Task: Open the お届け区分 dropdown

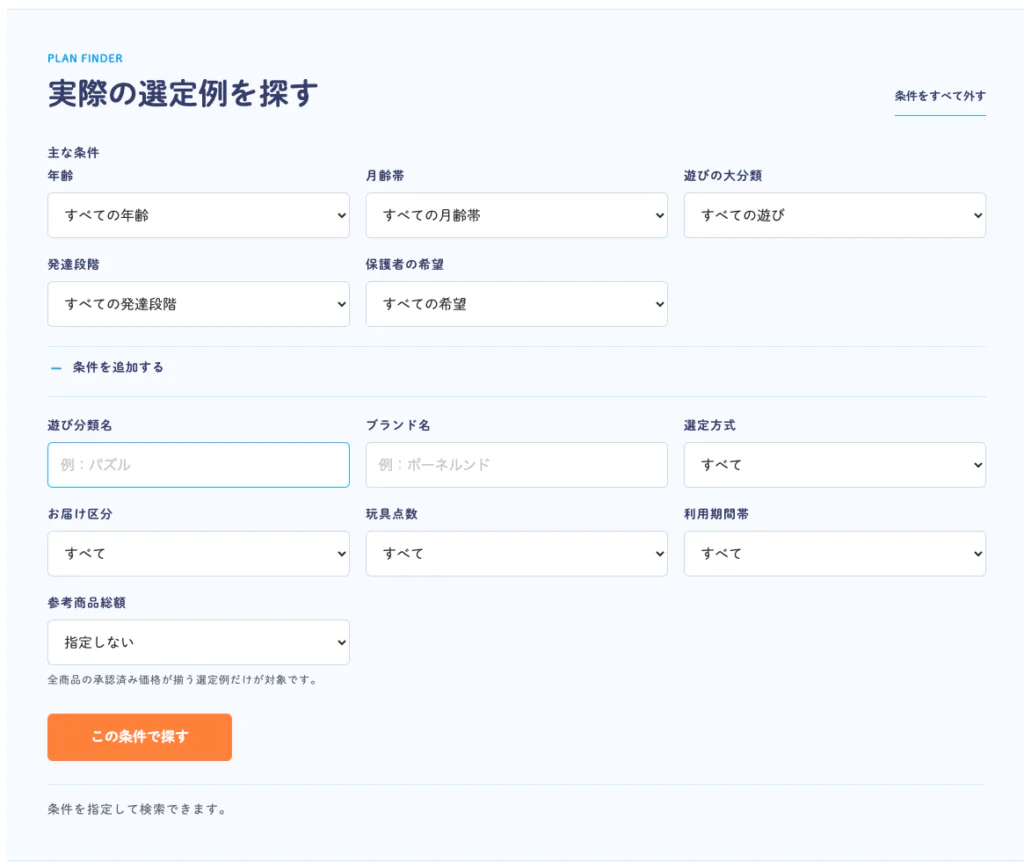Action: [x=199, y=553]
